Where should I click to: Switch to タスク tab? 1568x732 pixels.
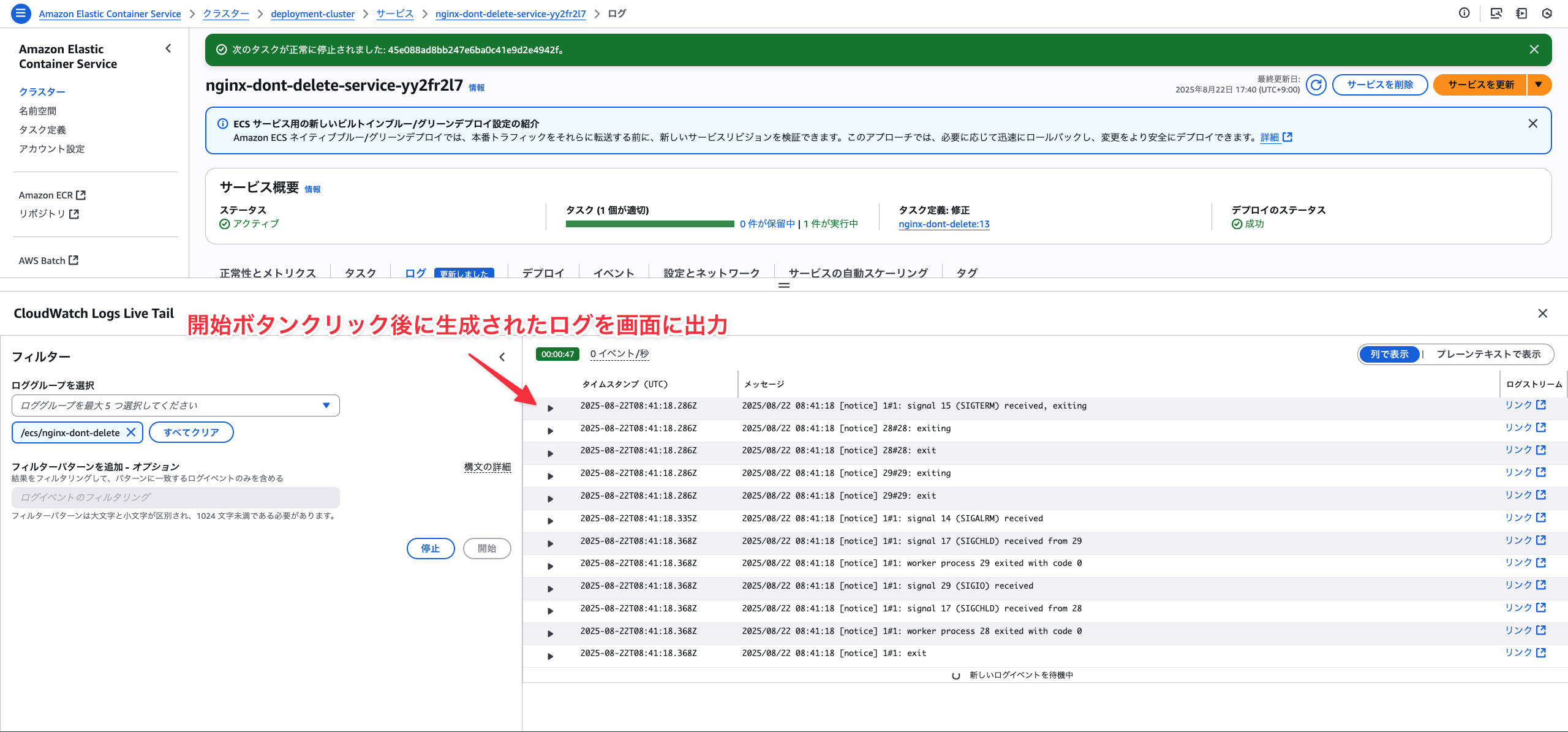point(360,273)
